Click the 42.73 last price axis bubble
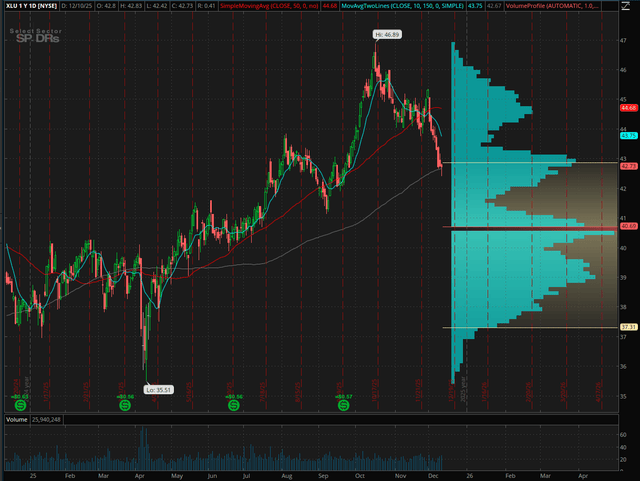 628,166
